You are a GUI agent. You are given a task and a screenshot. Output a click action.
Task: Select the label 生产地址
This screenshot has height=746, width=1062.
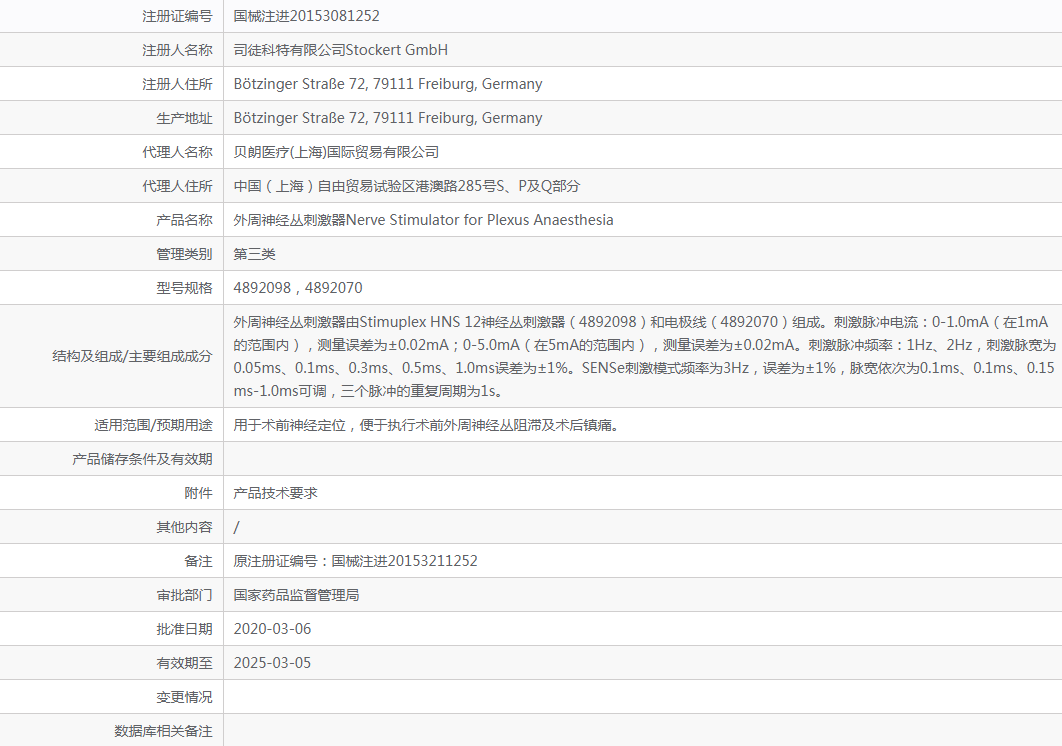point(184,118)
